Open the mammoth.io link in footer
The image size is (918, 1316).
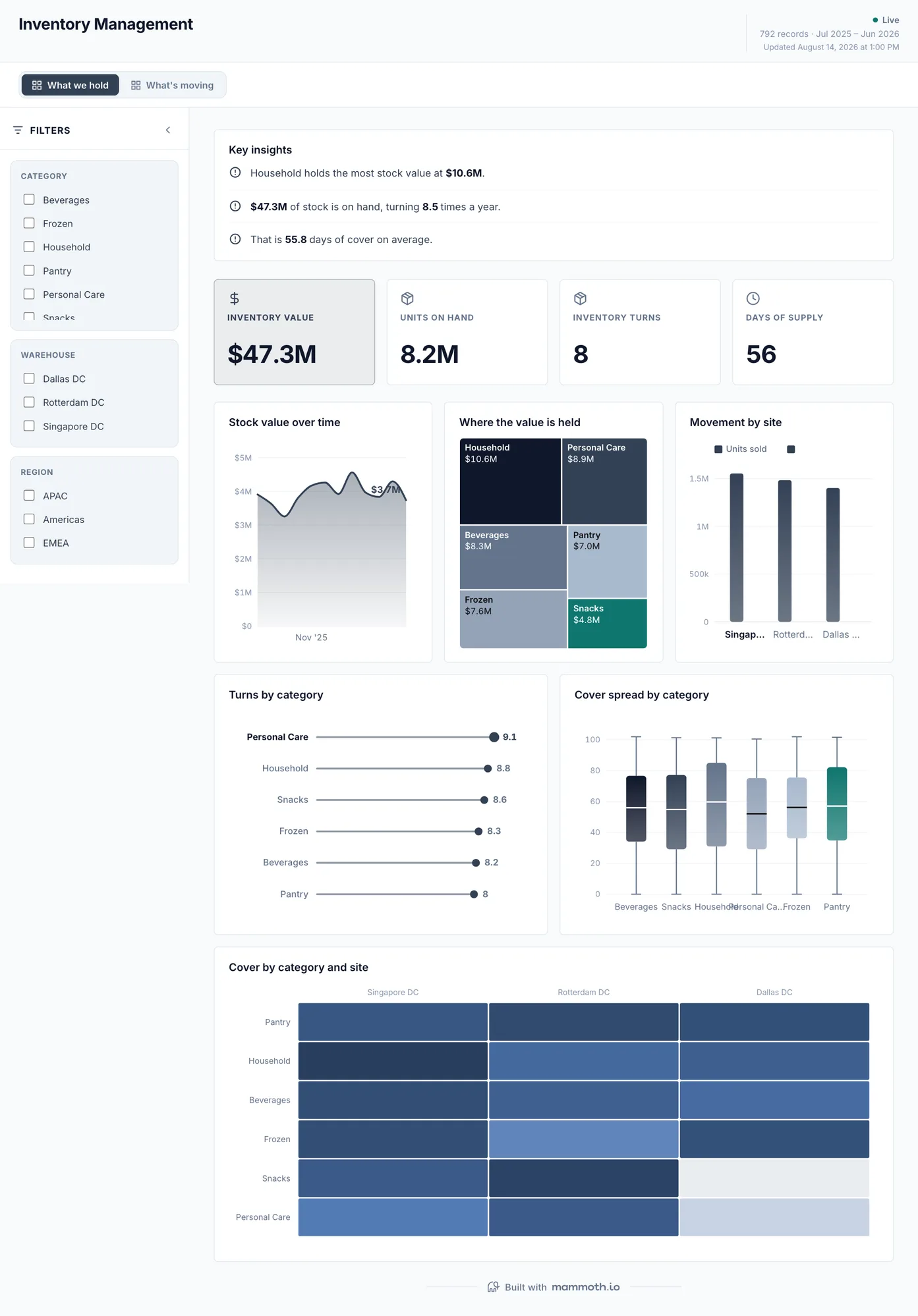(586, 1287)
